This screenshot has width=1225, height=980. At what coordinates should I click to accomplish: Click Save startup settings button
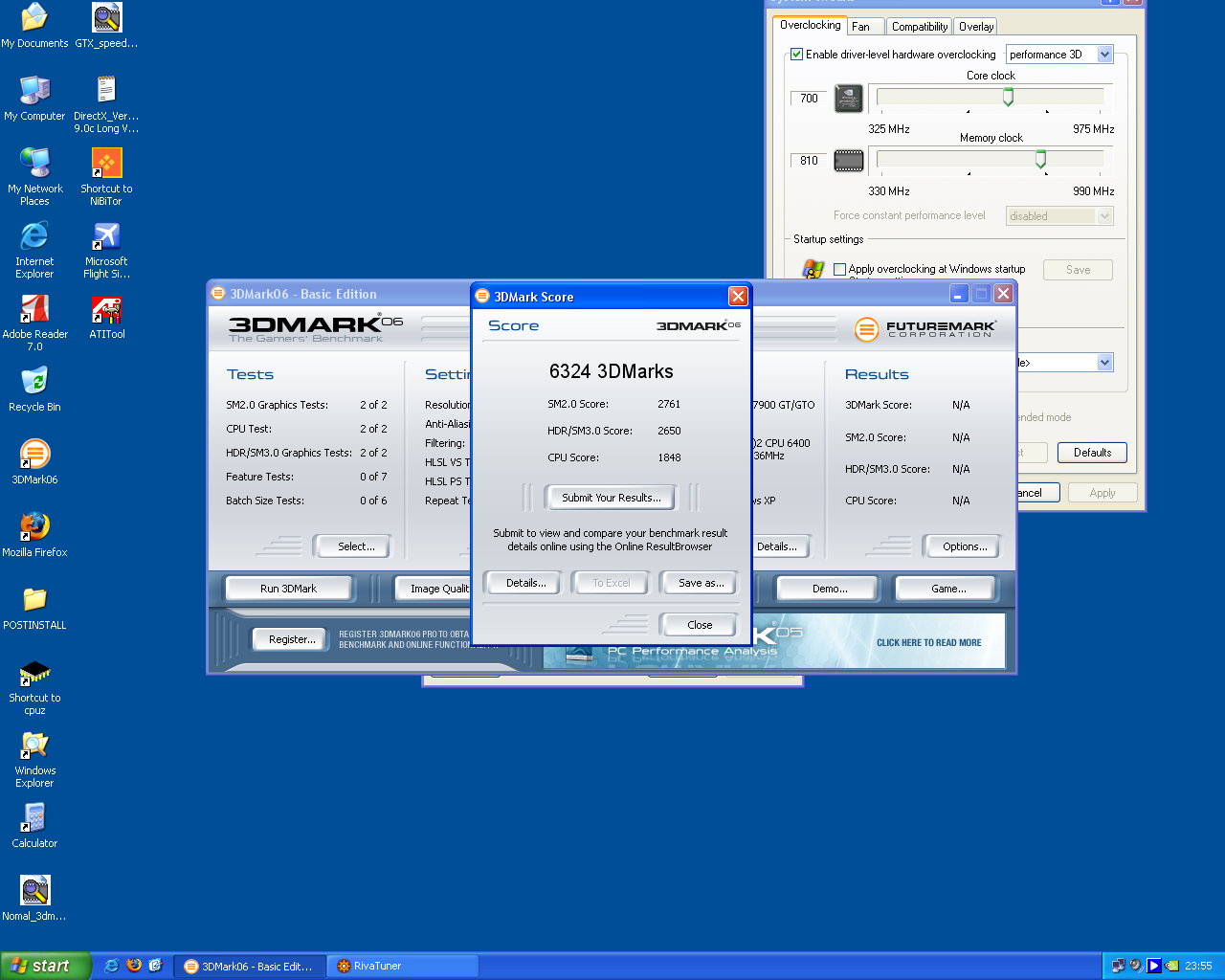(1078, 270)
